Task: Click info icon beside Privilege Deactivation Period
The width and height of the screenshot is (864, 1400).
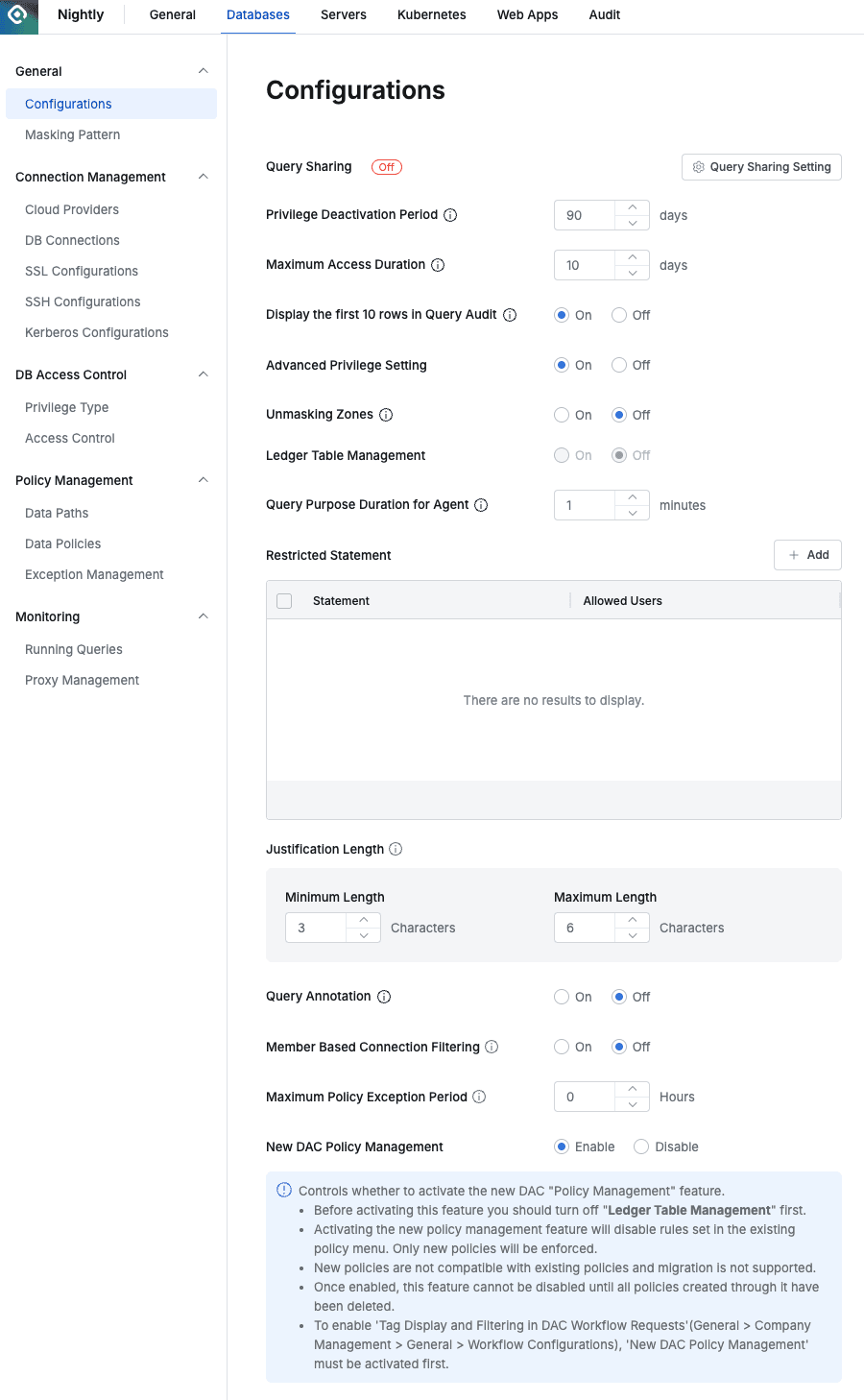Action: click(450, 215)
